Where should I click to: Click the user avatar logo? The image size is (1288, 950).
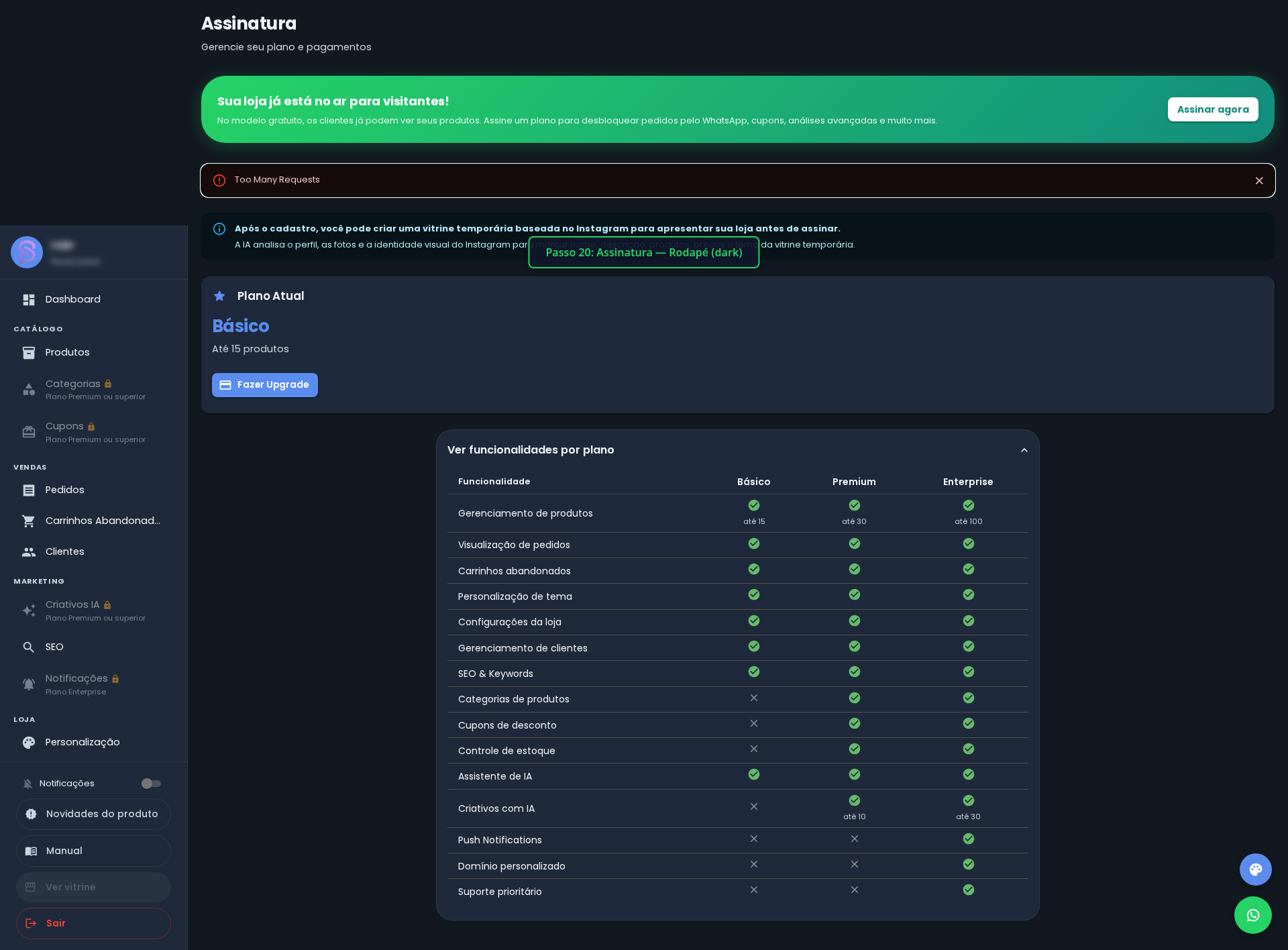[27, 252]
